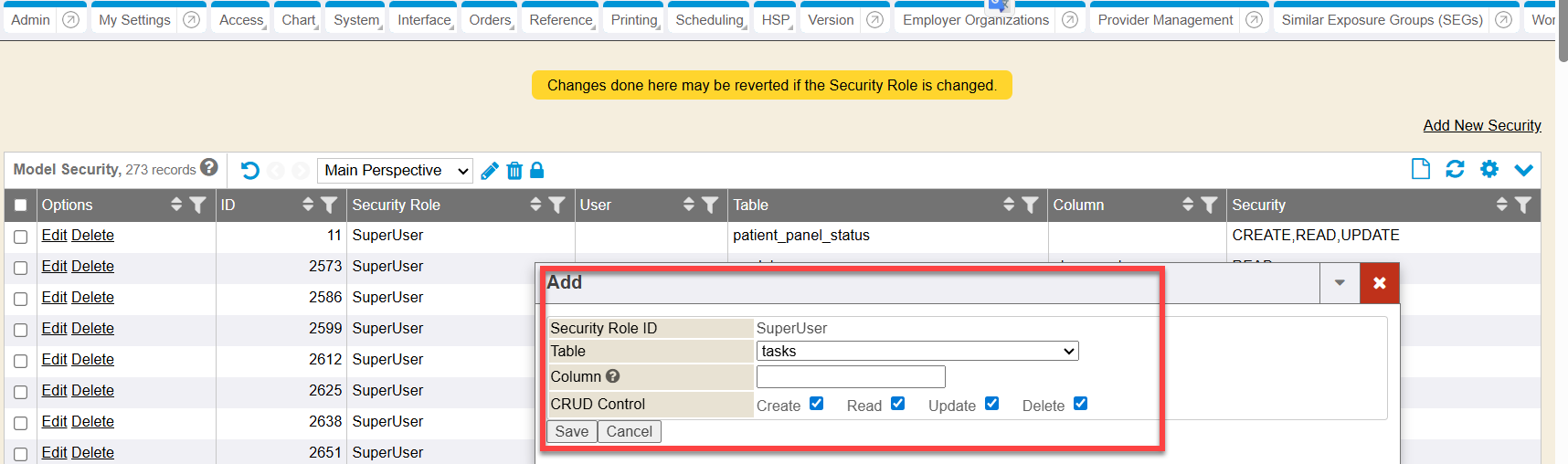The width and height of the screenshot is (1568, 464).
Task: Click the new document page icon
Action: [1421, 169]
